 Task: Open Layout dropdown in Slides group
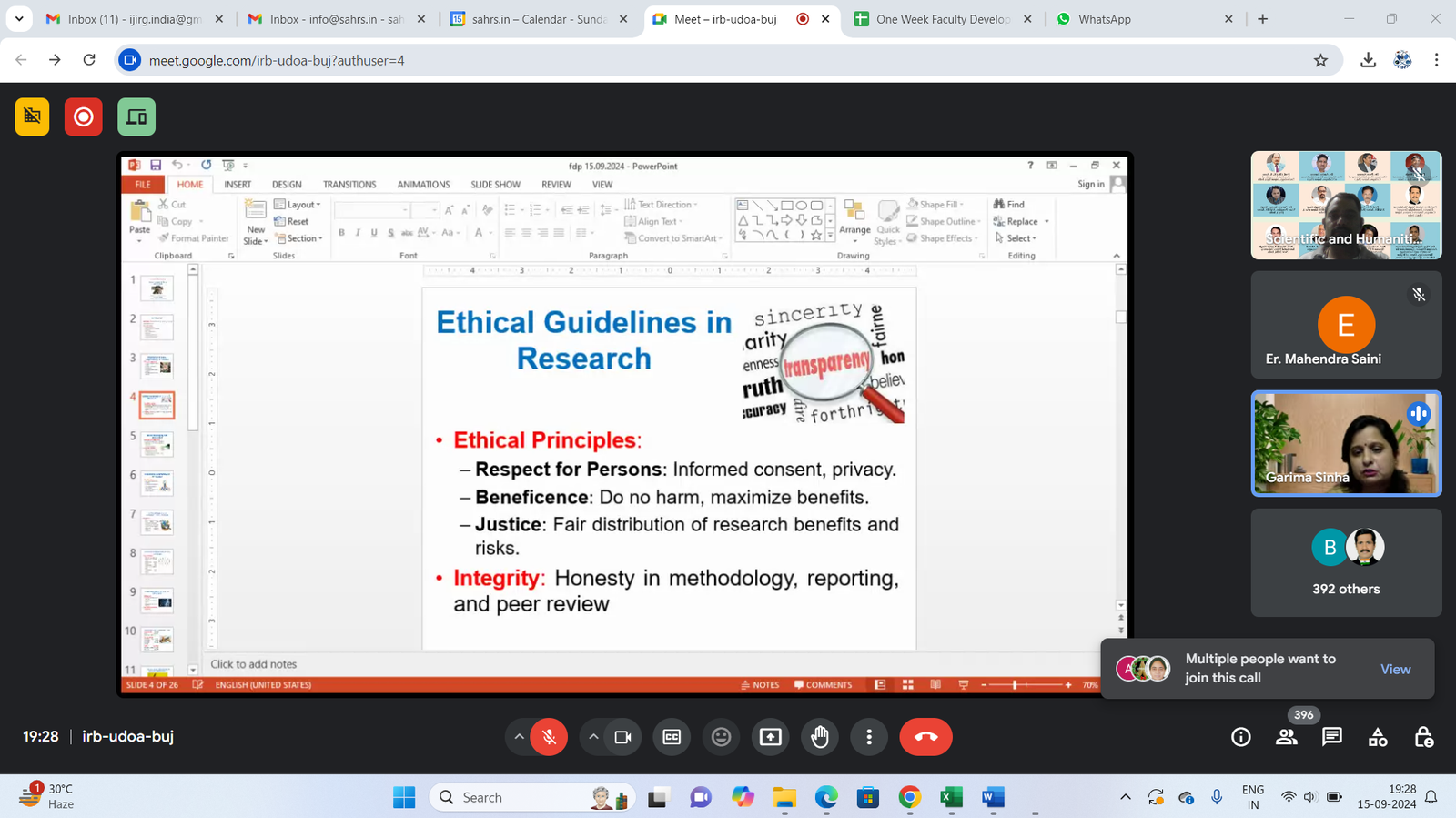point(298,205)
